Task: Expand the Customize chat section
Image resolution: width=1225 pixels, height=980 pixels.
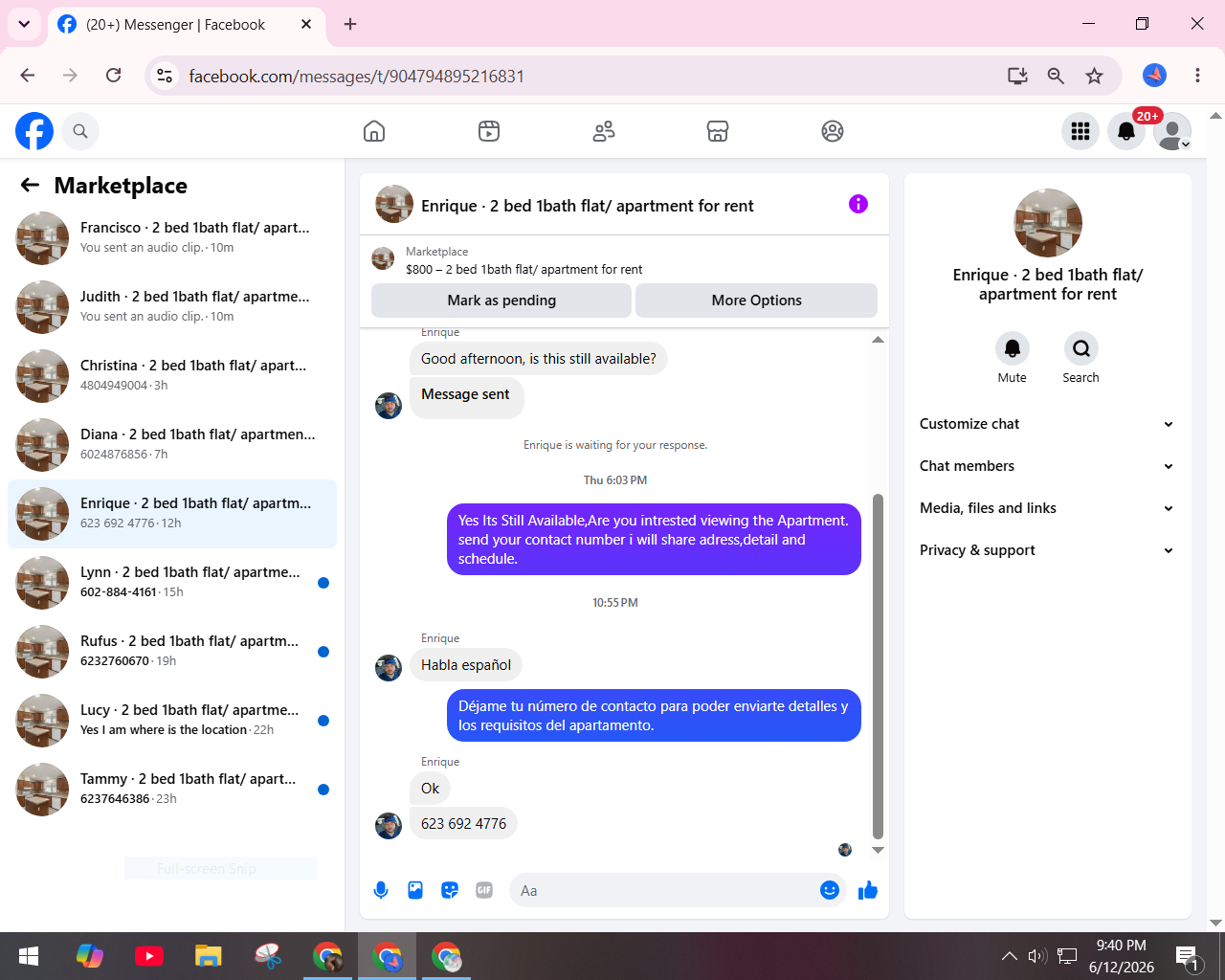Action: 1047,424
